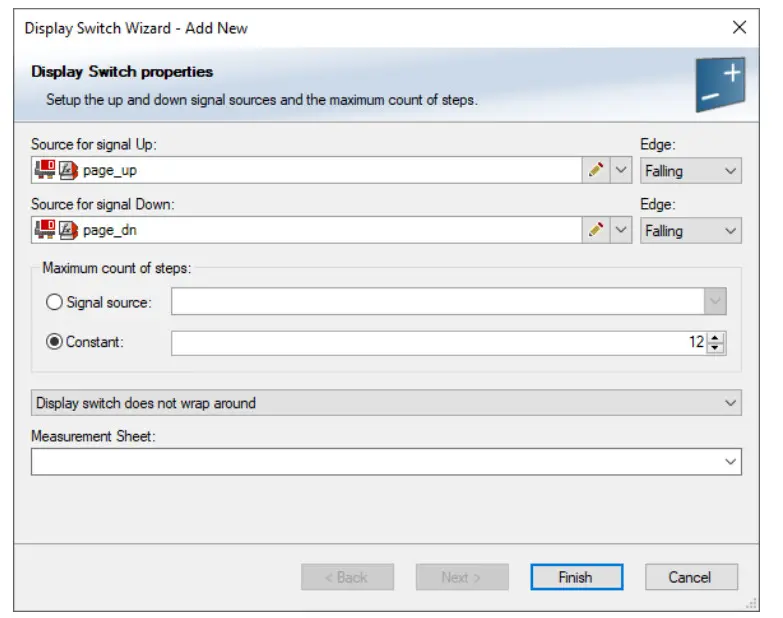Select the Constant radio button
783x618 pixels.
click(x=54, y=342)
